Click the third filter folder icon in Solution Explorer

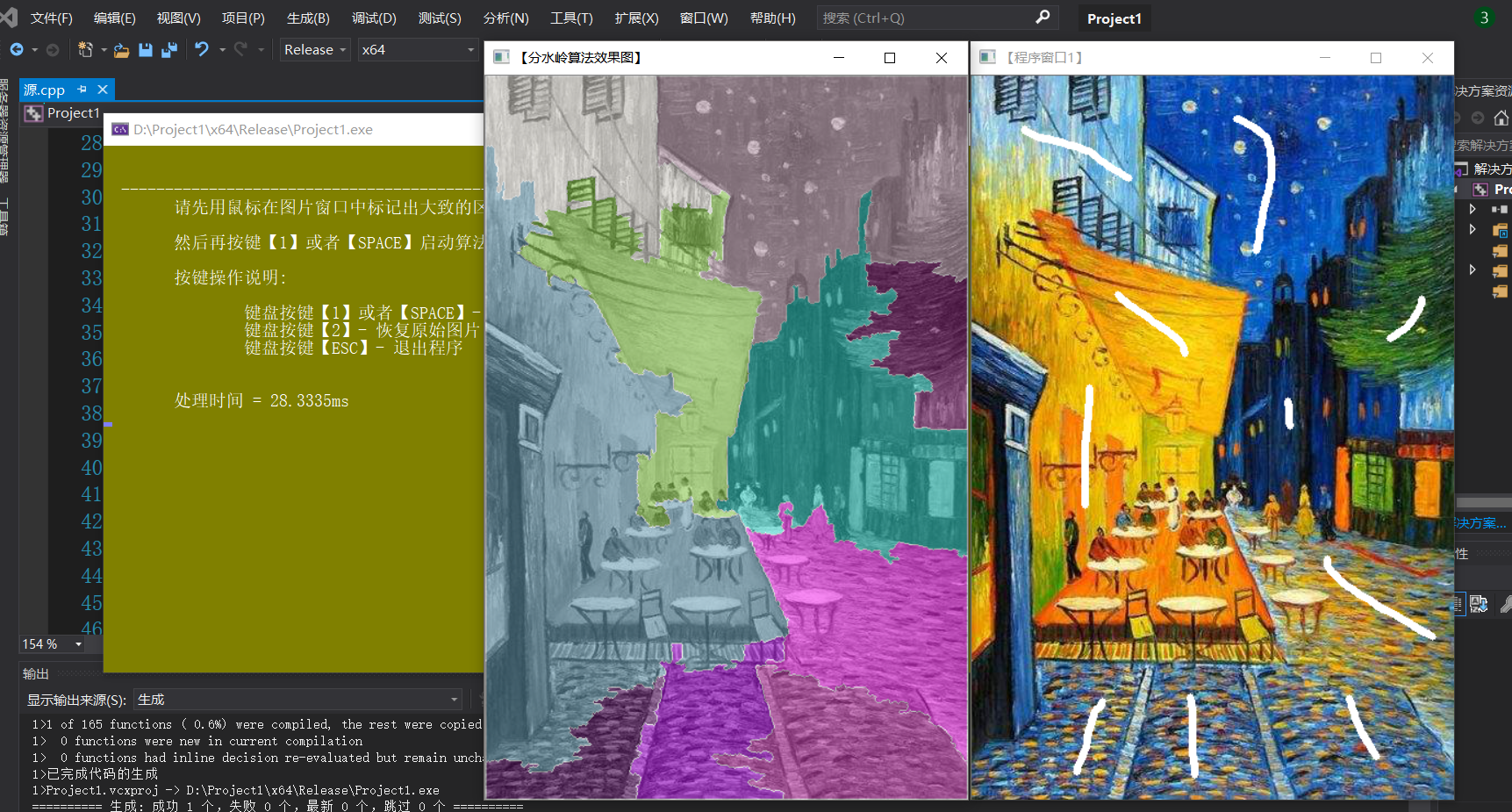pos(1501,251)
